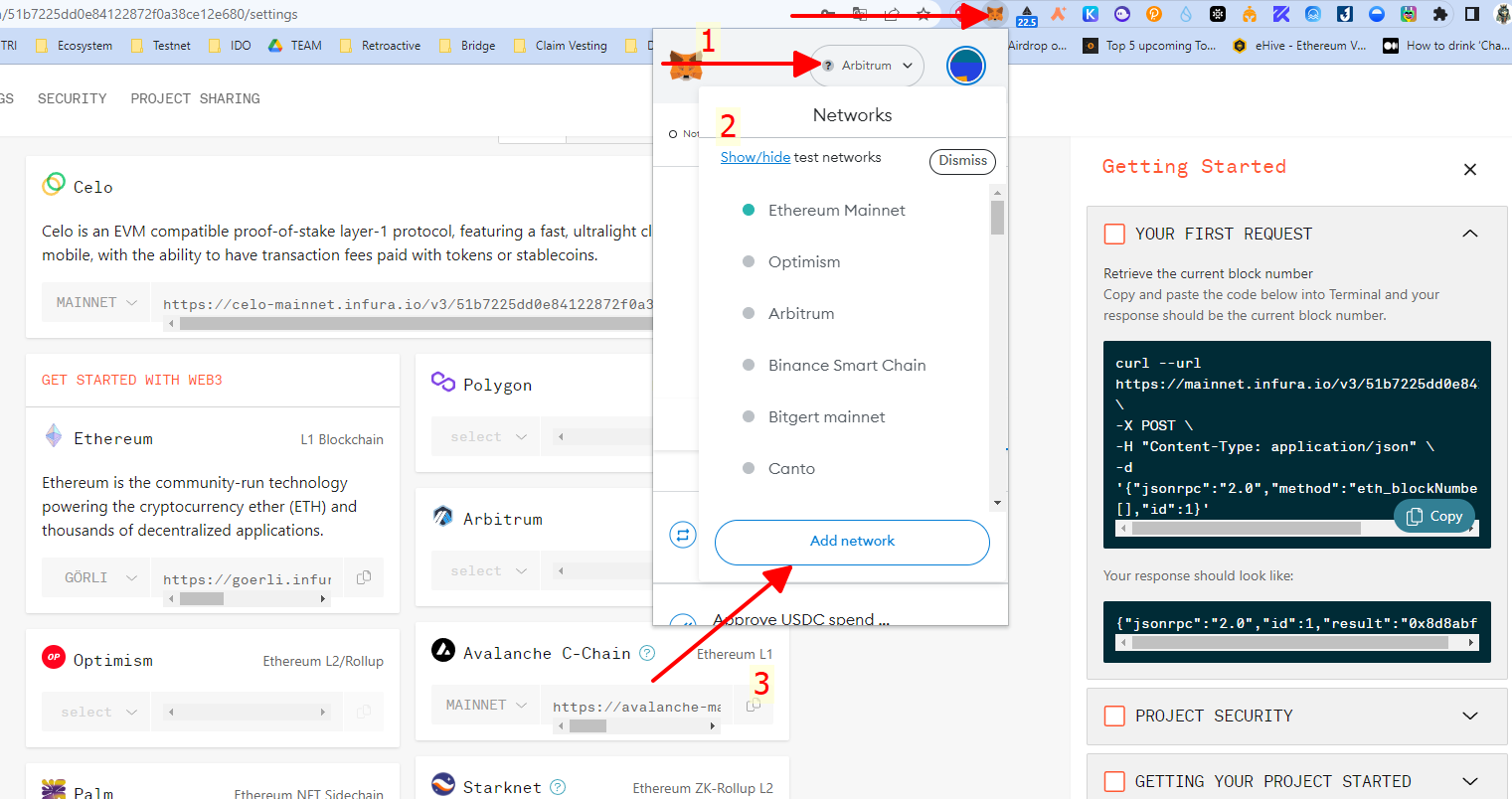Image resolution: width=1512 pixels, height=799 pixels.
Task: Check the Project Security checkbox
Action: 1114,716
